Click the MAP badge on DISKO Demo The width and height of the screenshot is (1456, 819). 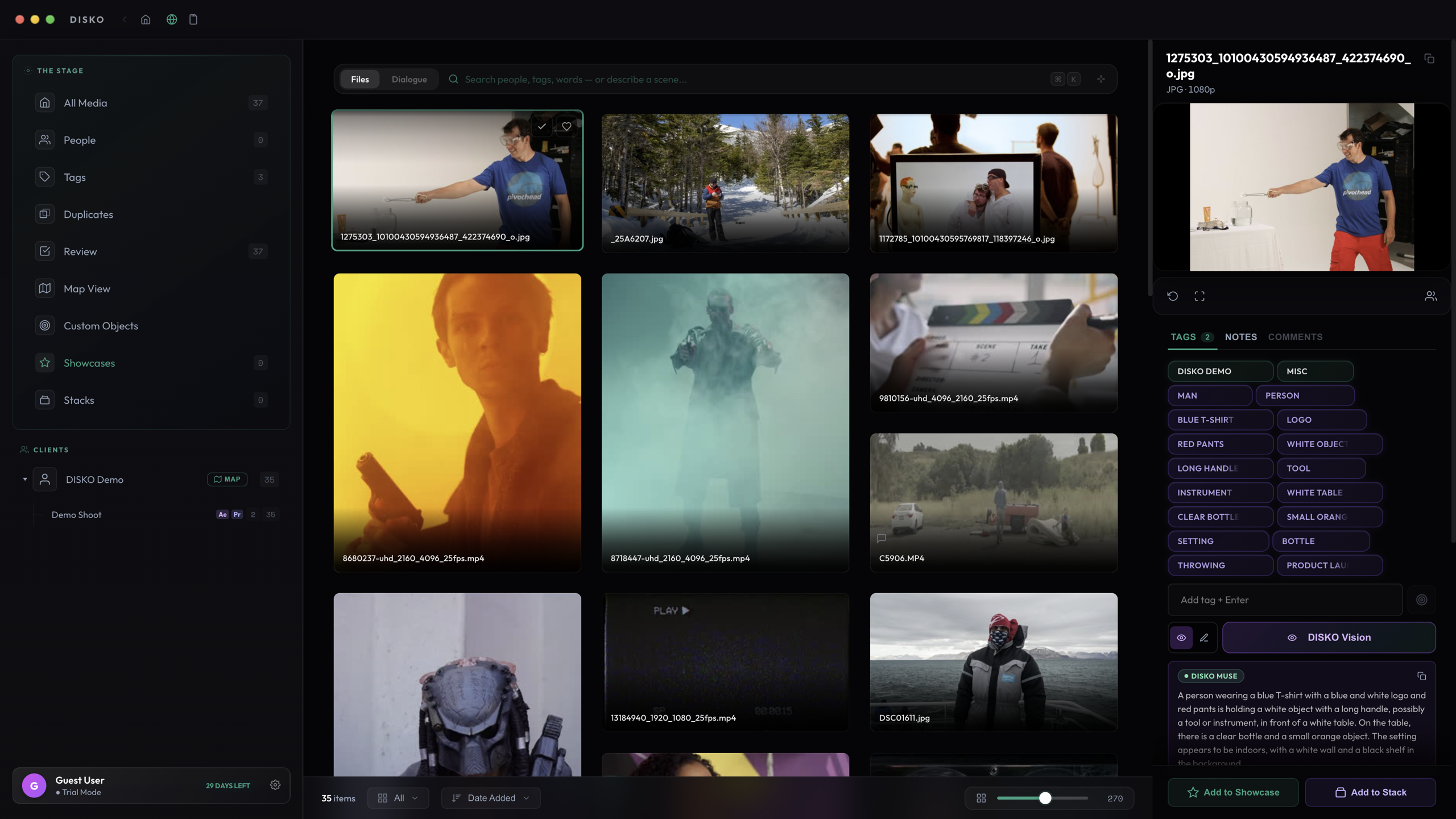click(227, 479)
